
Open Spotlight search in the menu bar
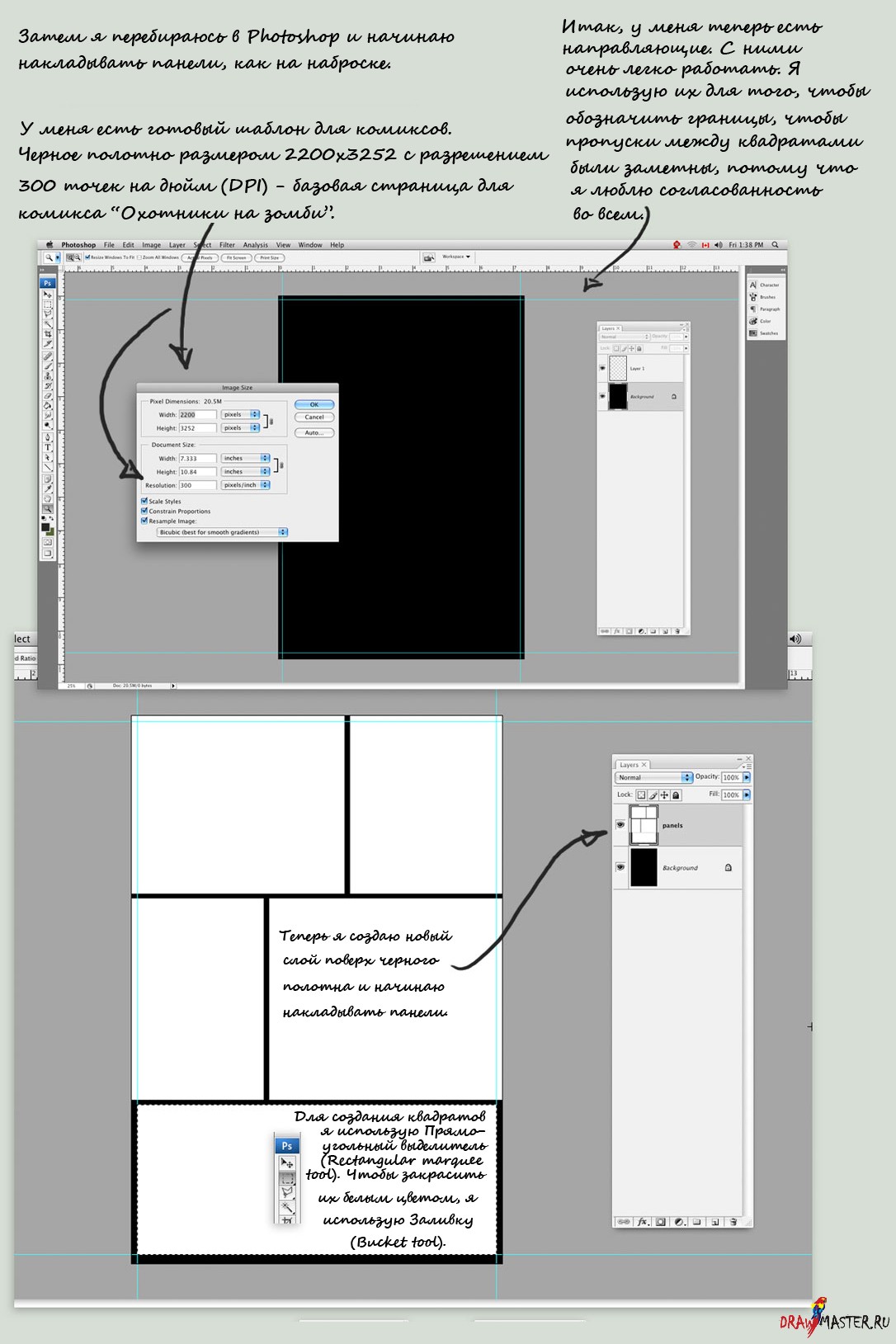click(775, 245)
